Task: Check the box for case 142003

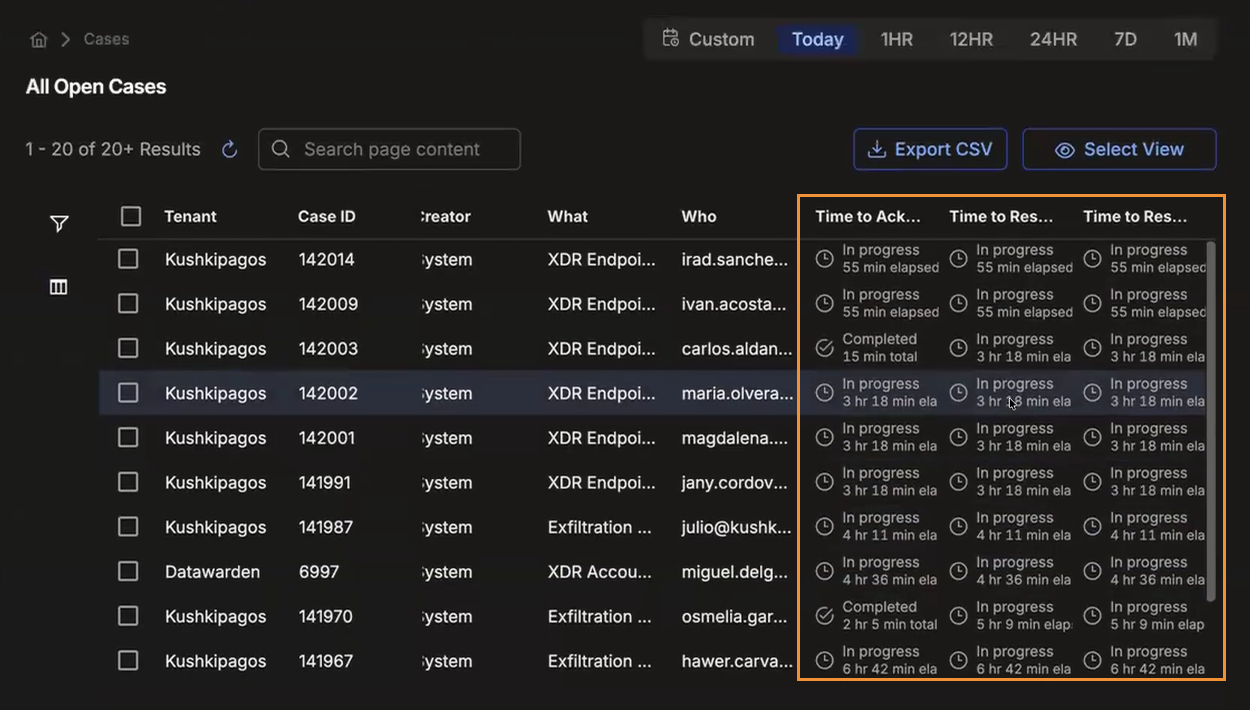Action: [x=128, y=348]
